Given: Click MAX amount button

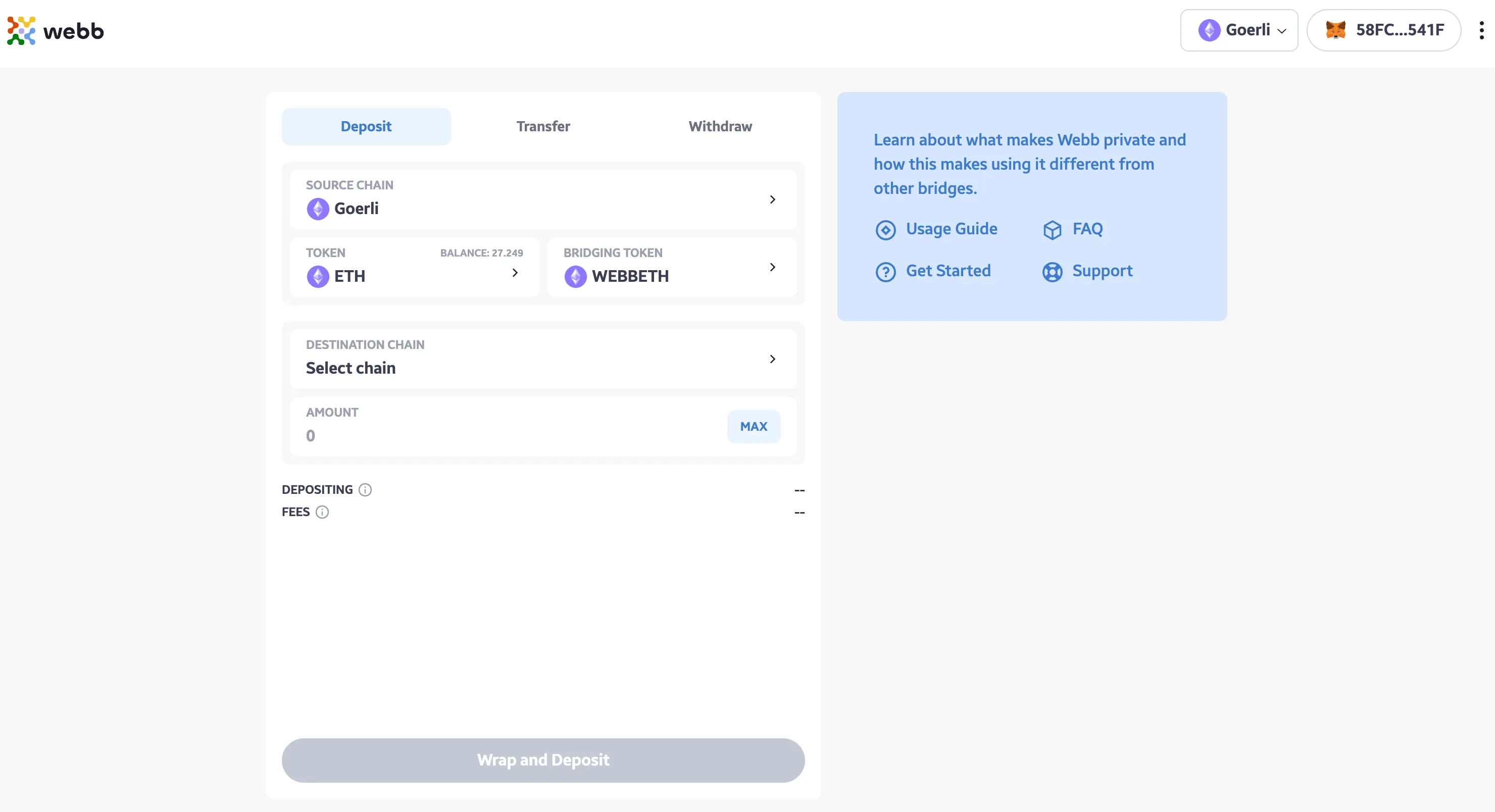Looking at the screenshot, I should [x=753, y=426].
